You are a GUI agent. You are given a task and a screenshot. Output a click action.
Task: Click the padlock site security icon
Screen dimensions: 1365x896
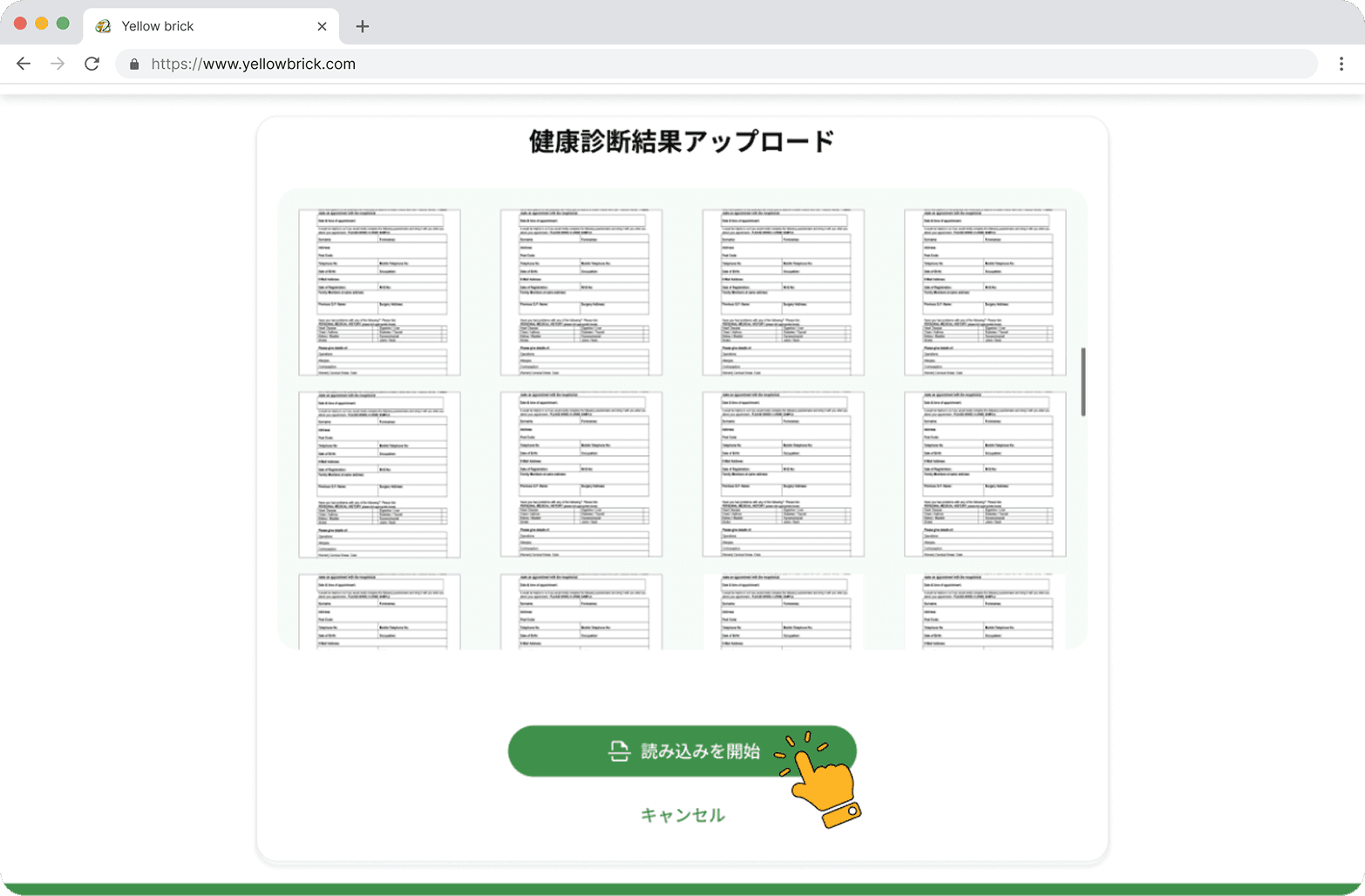click(134, 64)
